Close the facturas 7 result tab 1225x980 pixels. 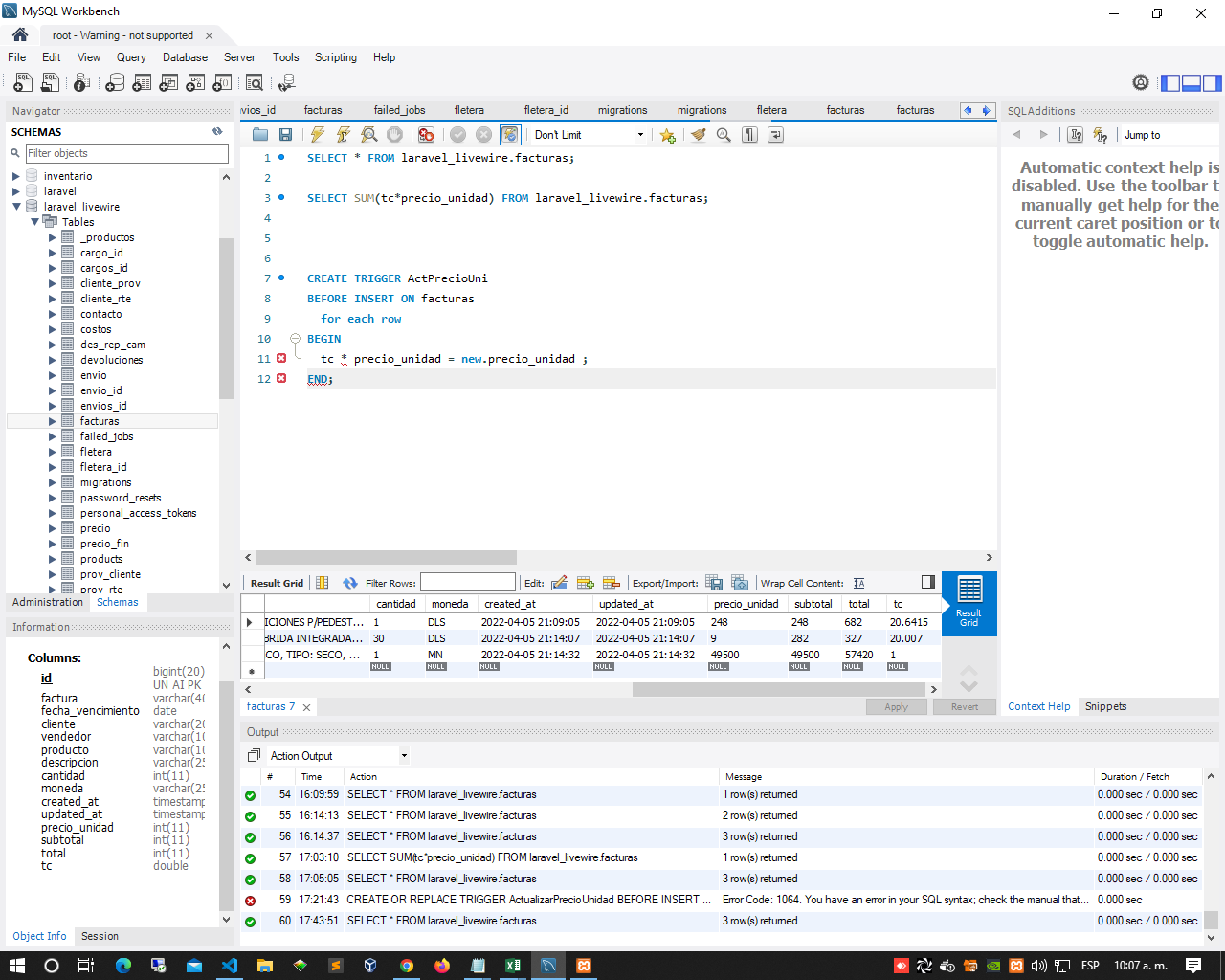[306, 707]
